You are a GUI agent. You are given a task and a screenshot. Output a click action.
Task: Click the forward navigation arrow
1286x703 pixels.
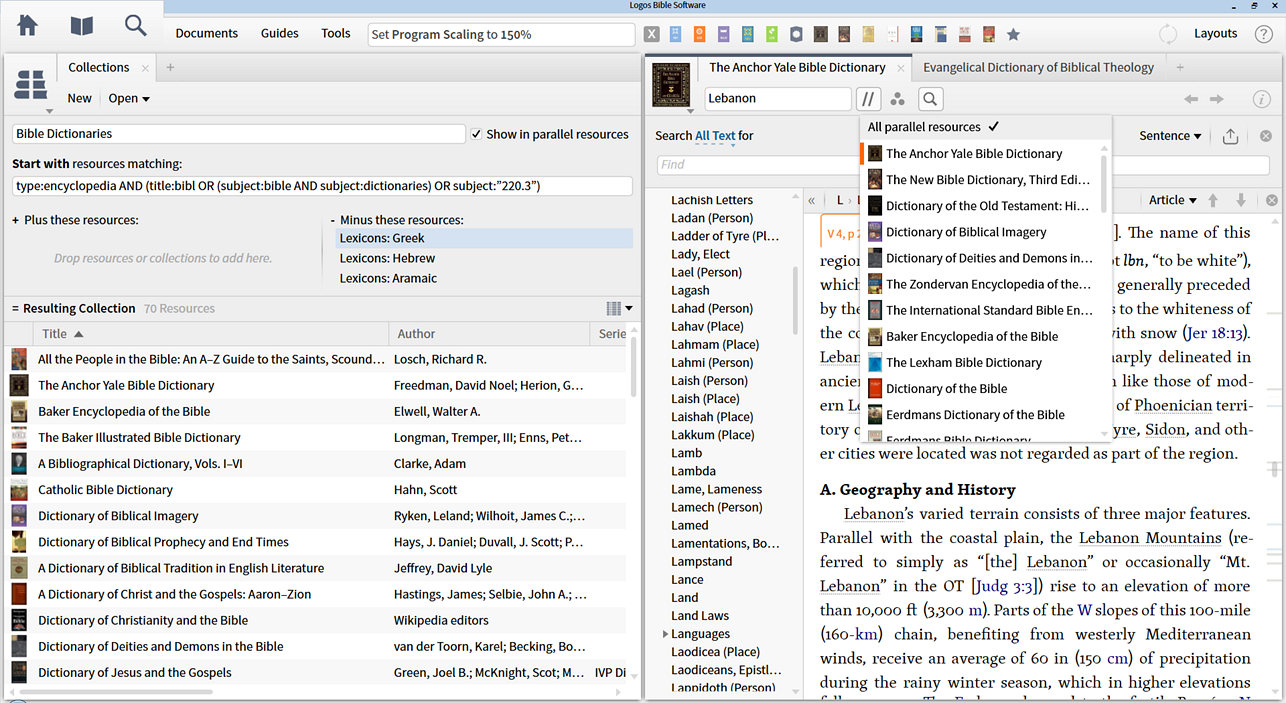pos(1217,99)
